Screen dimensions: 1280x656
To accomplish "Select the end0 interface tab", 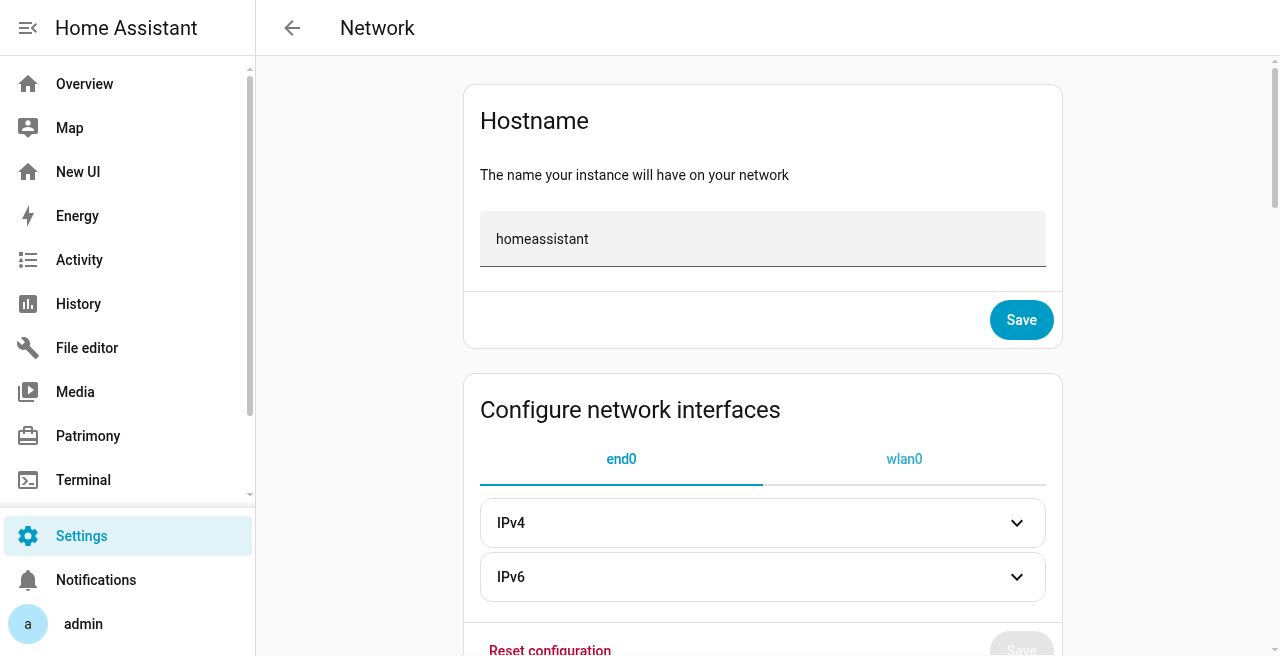I will [x=621, y=460].
